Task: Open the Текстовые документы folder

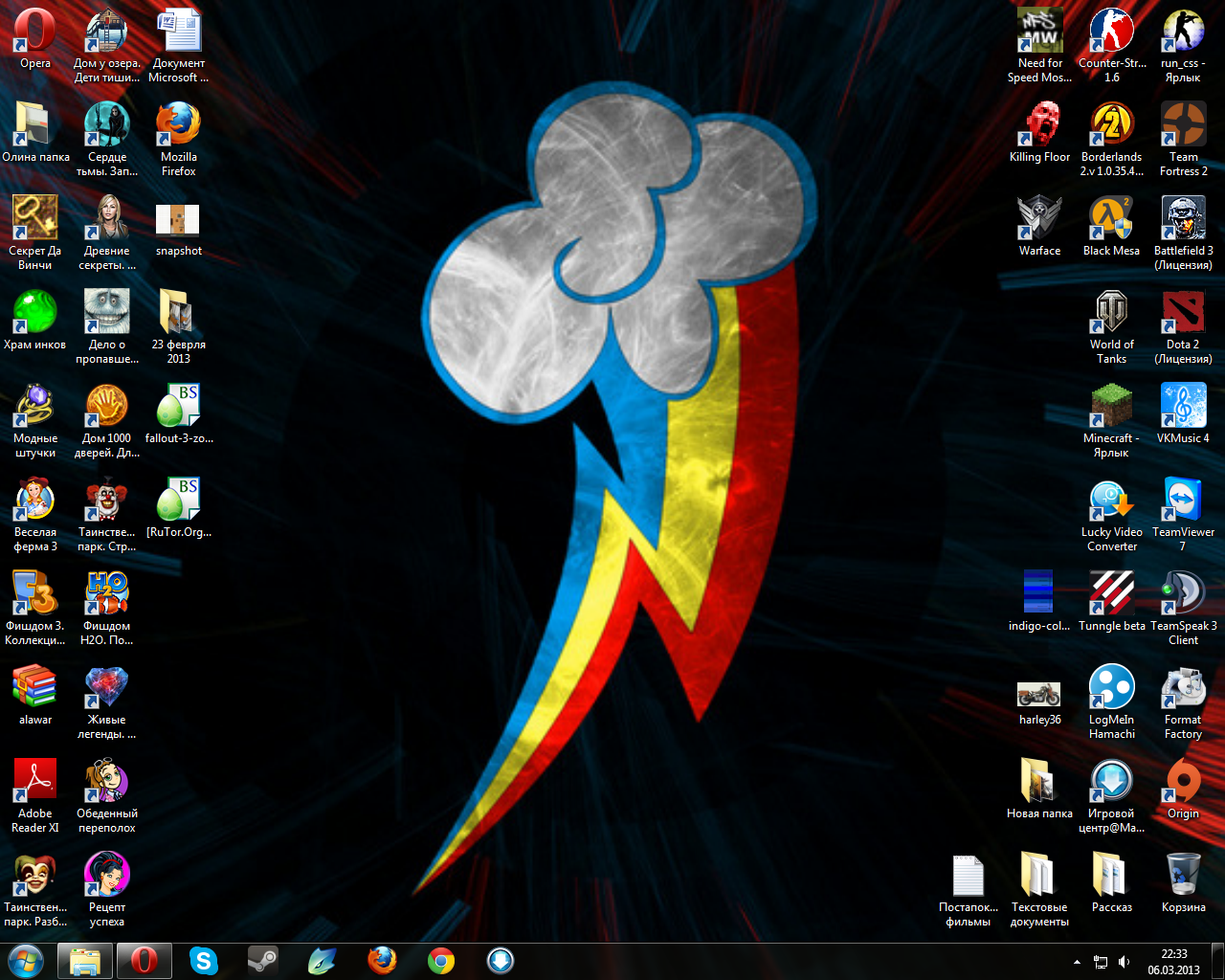Action: coord(1039,889)
